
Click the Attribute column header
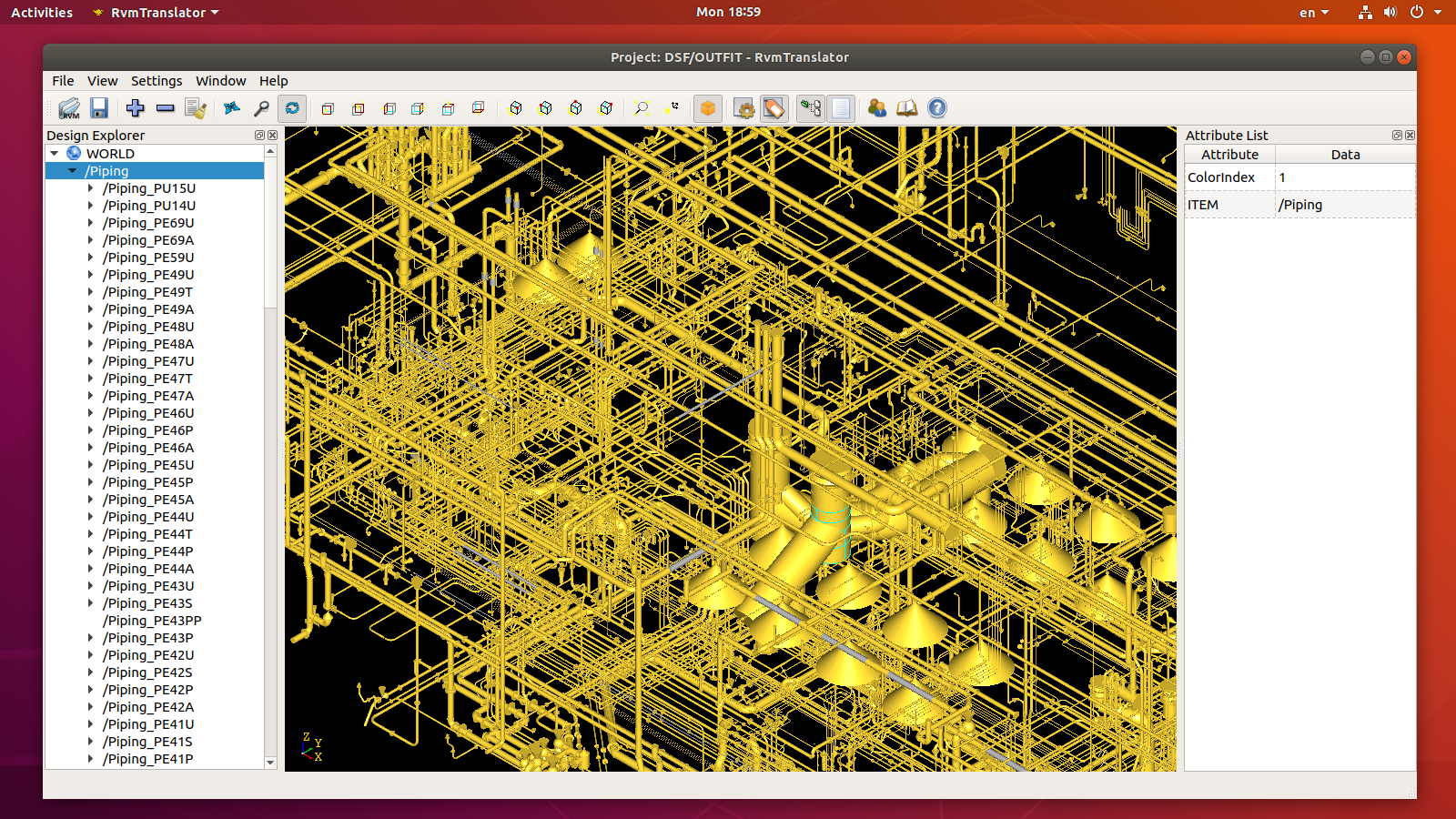click(1229, 155)
